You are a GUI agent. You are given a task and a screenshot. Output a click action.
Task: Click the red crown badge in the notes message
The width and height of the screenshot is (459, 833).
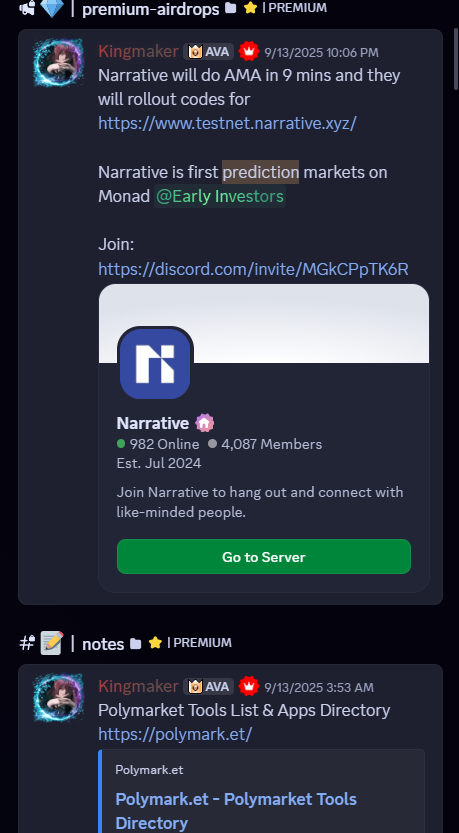pos(249,687)
